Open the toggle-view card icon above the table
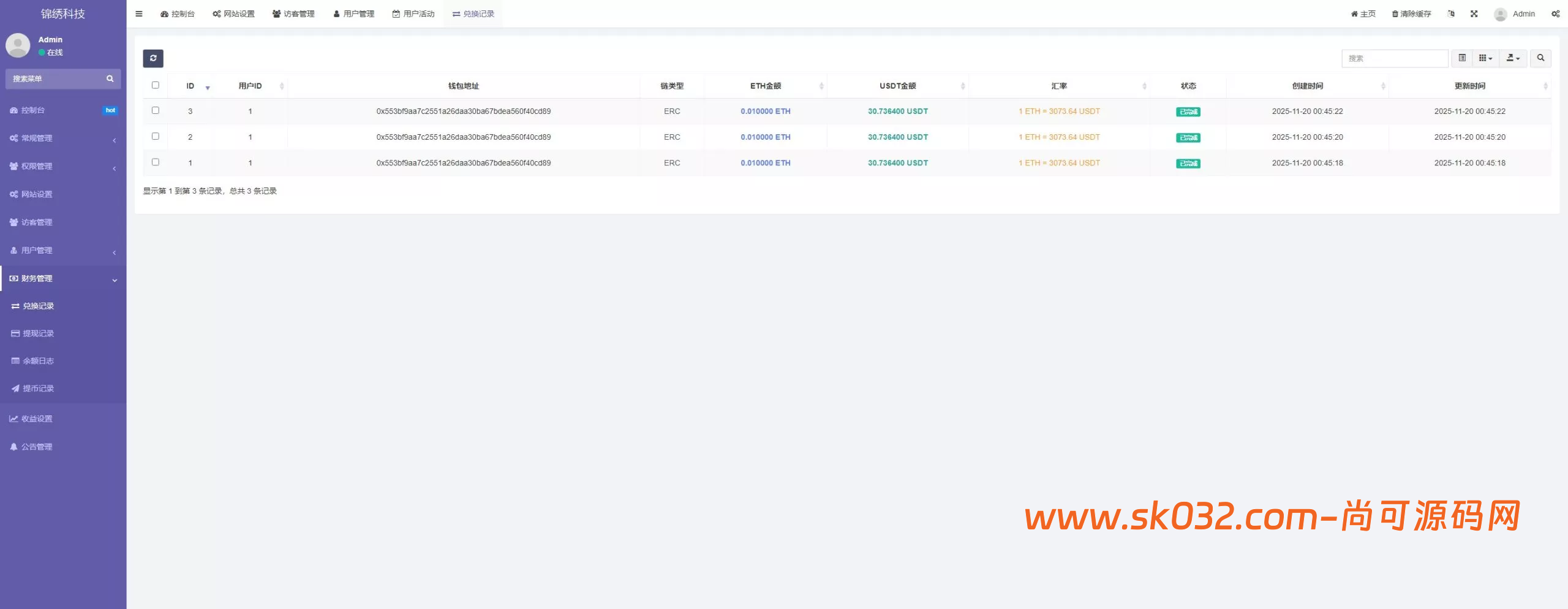The image size is (1568, 609). click(x=1463, y=58)
